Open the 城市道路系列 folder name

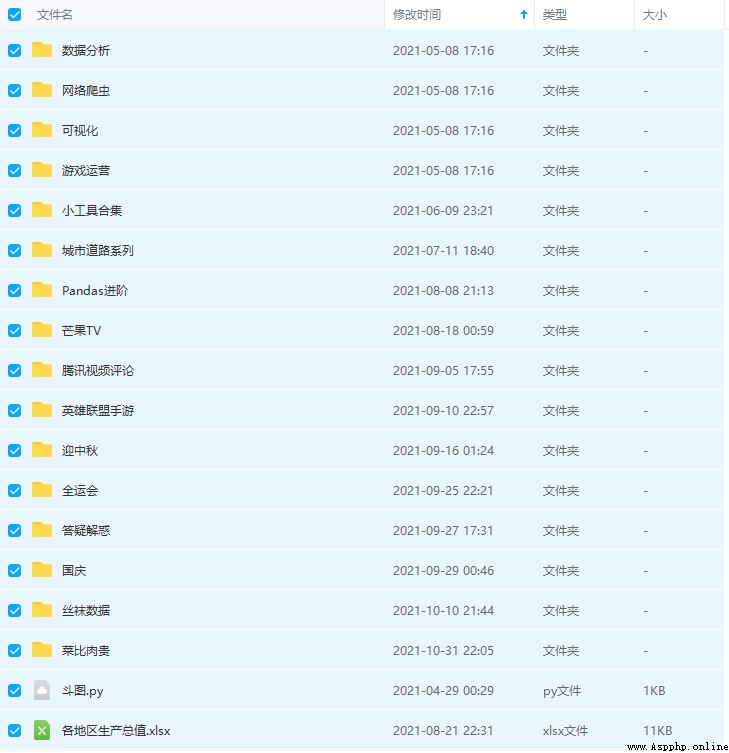[x=98, y=250]
